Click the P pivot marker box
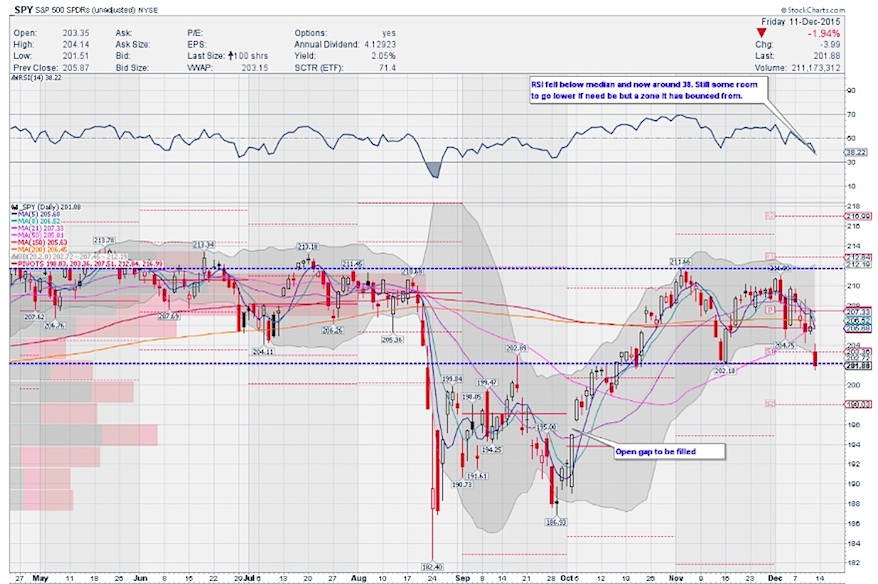Screen dimensions: 878x584 [770, 310]
